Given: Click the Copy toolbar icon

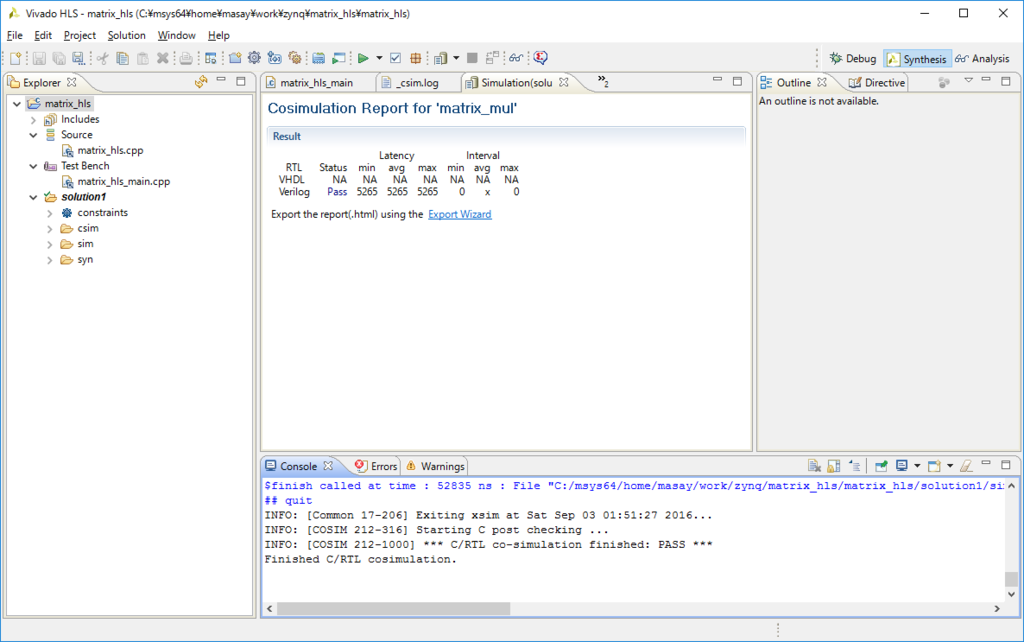Looking at the screenshot, I should point(122,58).
